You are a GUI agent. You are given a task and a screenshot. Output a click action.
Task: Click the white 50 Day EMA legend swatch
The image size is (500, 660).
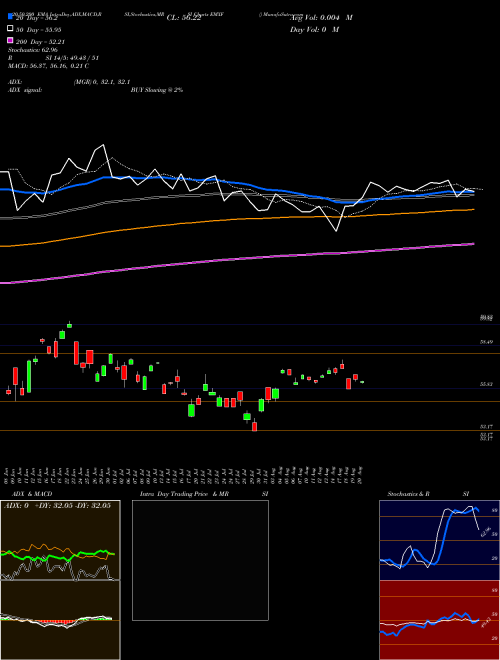(x=11, y=29)
